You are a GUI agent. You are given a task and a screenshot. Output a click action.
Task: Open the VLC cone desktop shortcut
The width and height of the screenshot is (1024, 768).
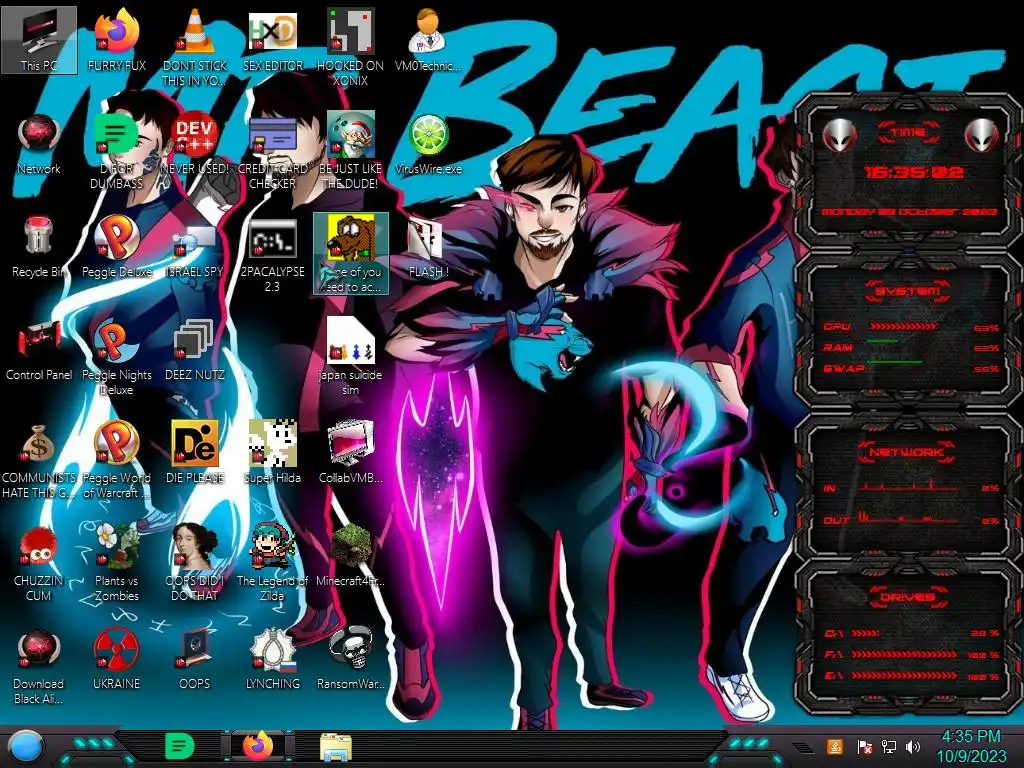(195, 47)
